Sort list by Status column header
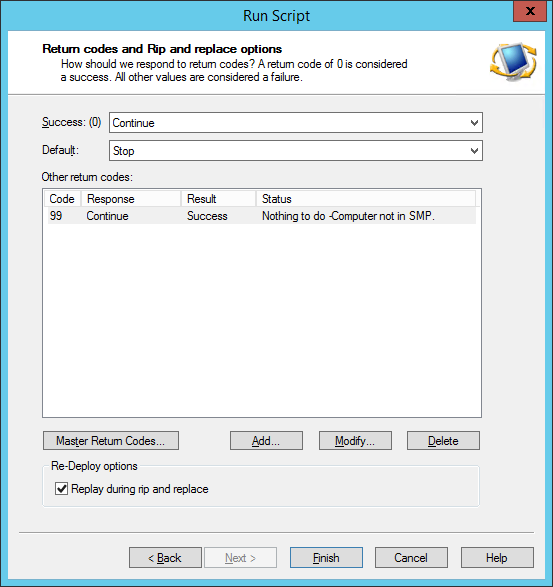The width and height of the screenshot is (553, 587). 366,199
